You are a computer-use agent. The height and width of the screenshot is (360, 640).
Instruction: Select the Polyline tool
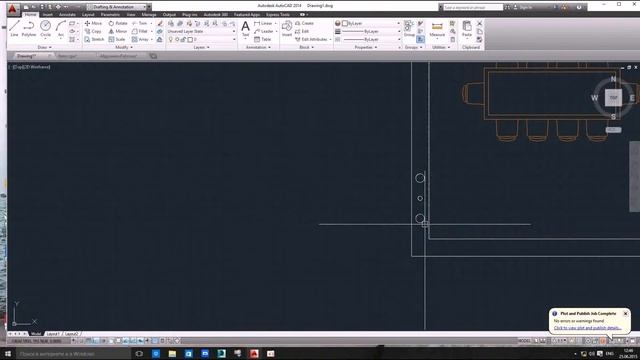29,29
